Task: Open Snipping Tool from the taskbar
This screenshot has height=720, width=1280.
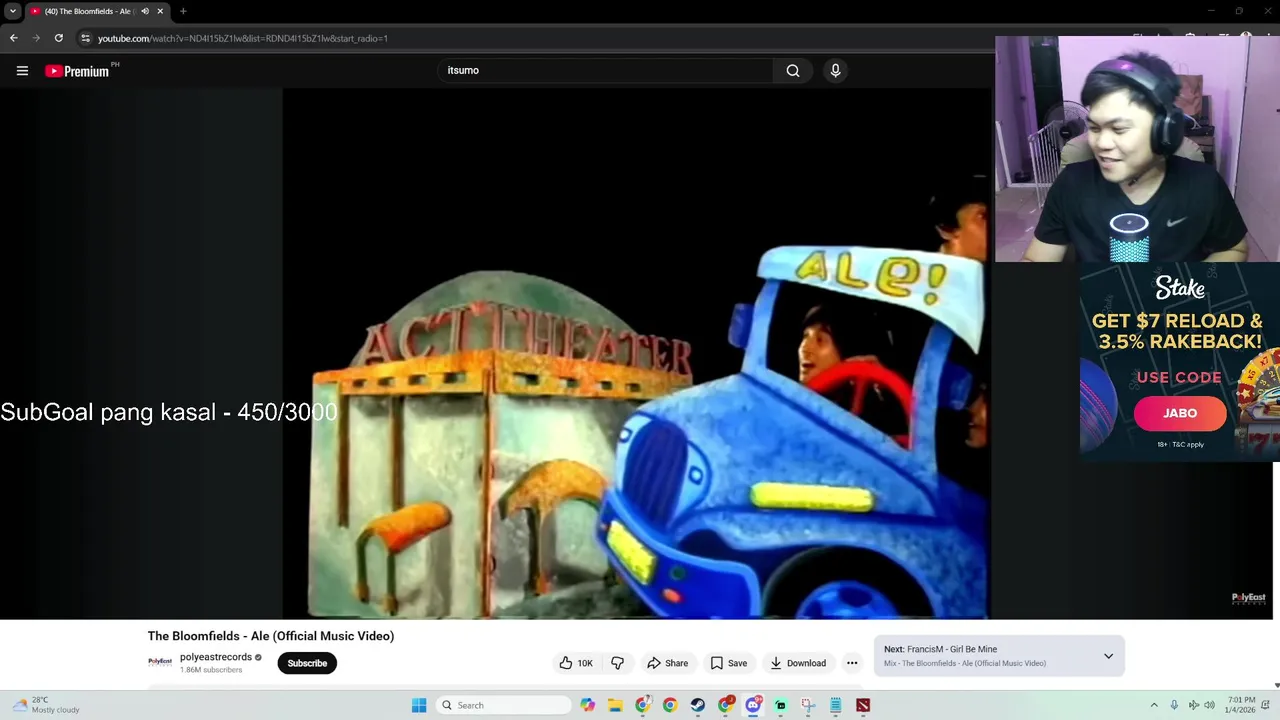Action: (808, 705)
